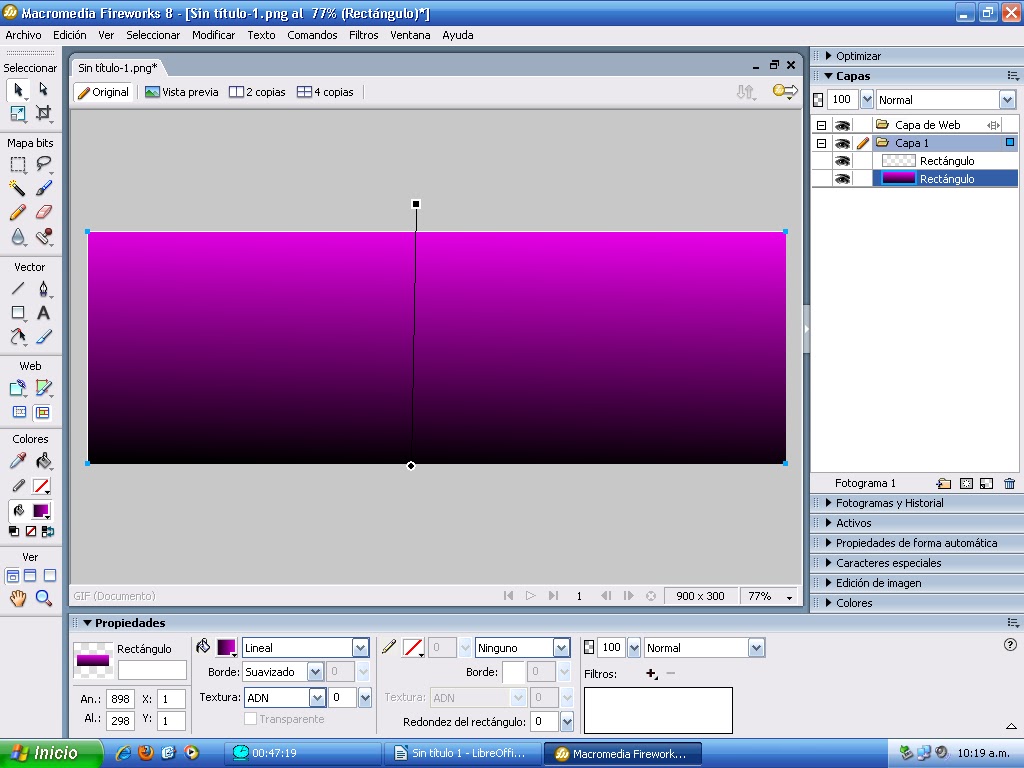
Task: Click fill color swatch in toolbox
Action: coord(42,511)
